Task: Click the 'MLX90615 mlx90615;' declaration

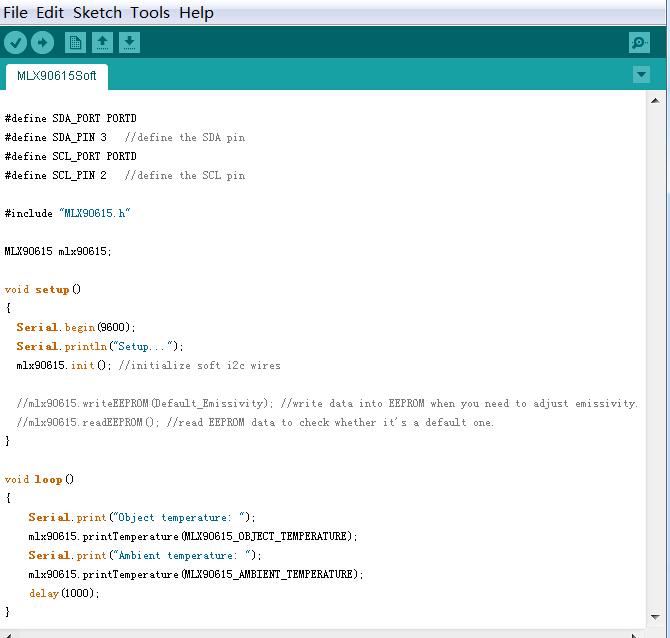Action: click(58, 251)
